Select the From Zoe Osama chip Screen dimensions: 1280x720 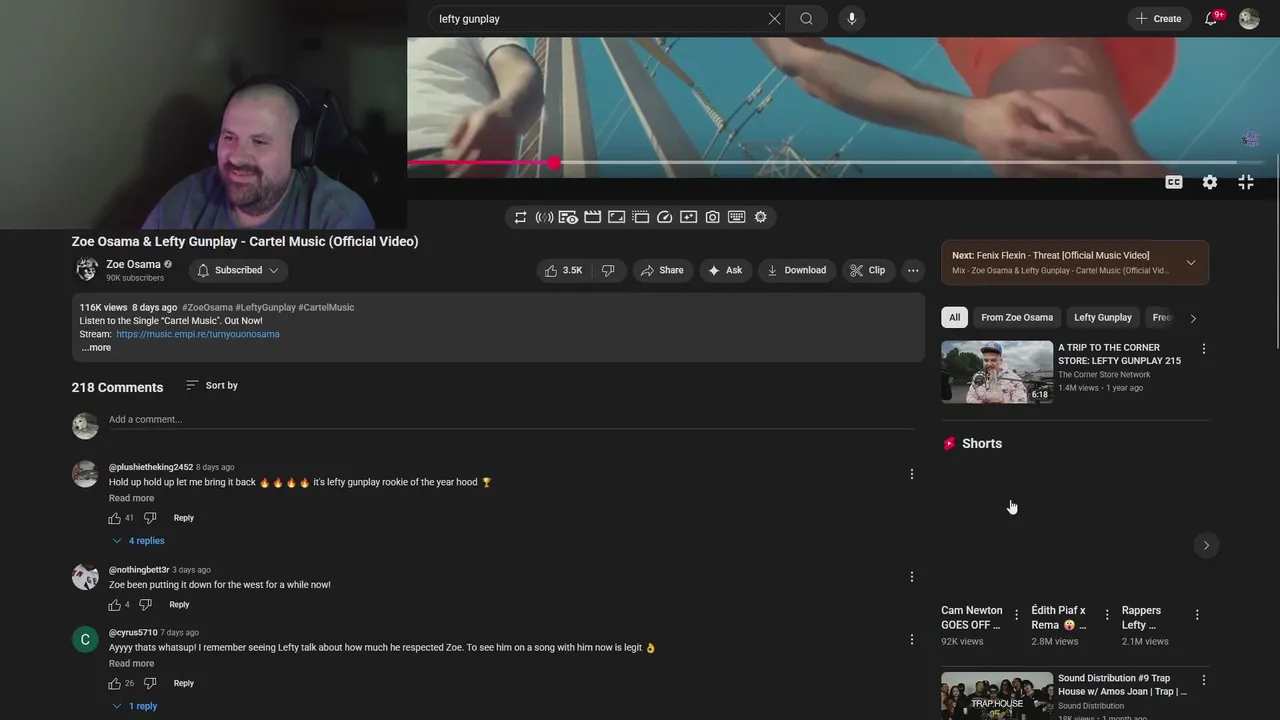pos(1017,318)
